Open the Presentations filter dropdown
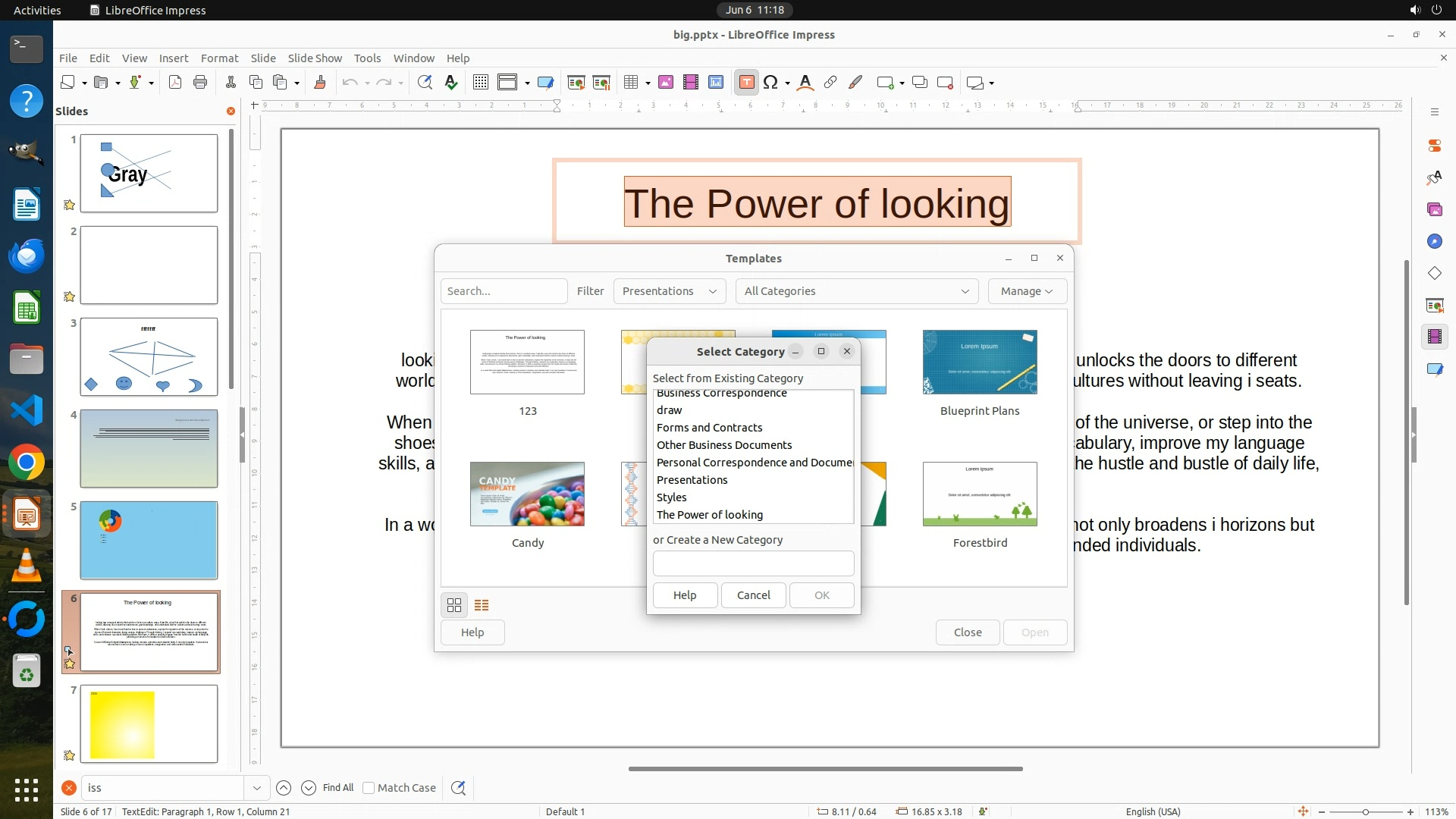 [x=669, y=291]
